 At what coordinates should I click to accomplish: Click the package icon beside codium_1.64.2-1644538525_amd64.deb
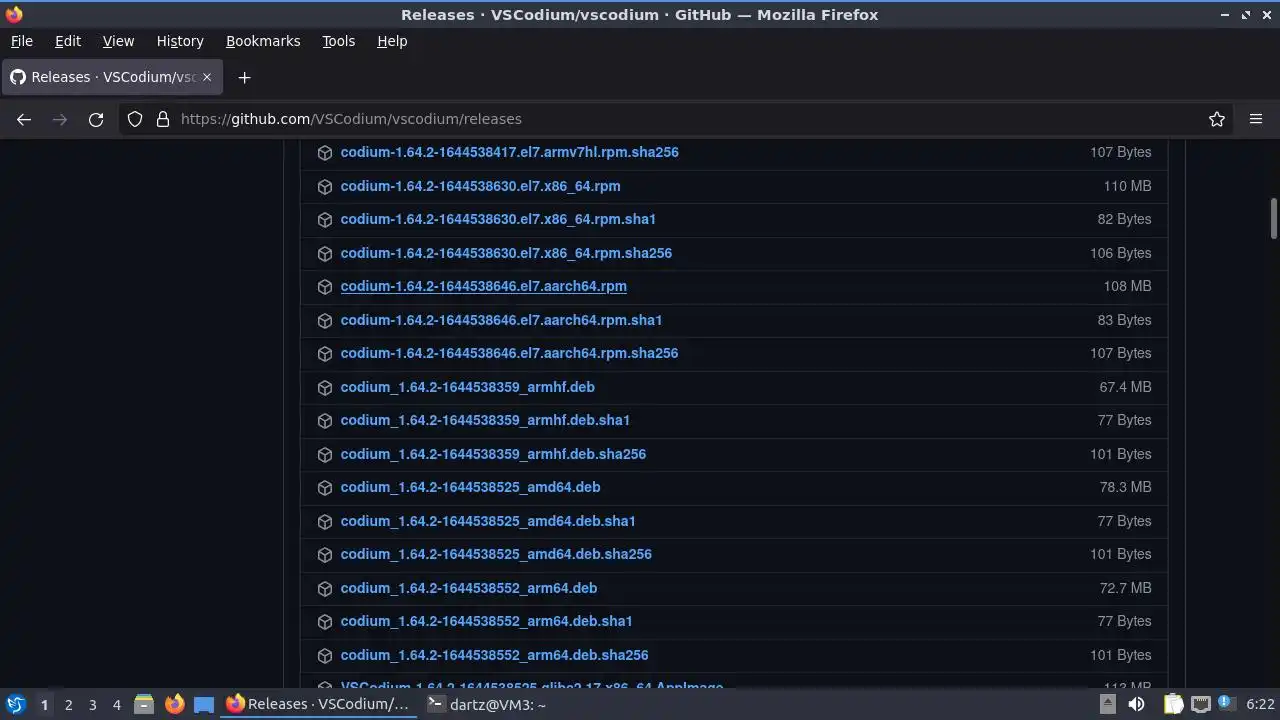tap(325, 488)
